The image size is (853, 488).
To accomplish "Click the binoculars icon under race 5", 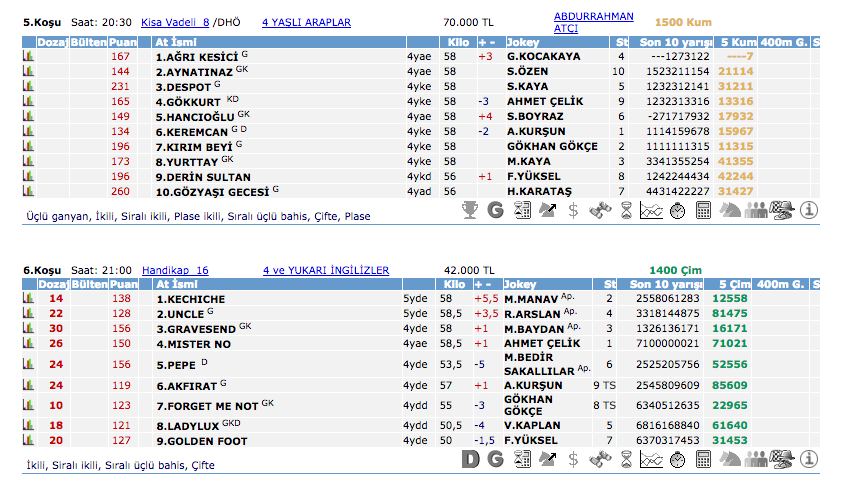I will point(600,210).
